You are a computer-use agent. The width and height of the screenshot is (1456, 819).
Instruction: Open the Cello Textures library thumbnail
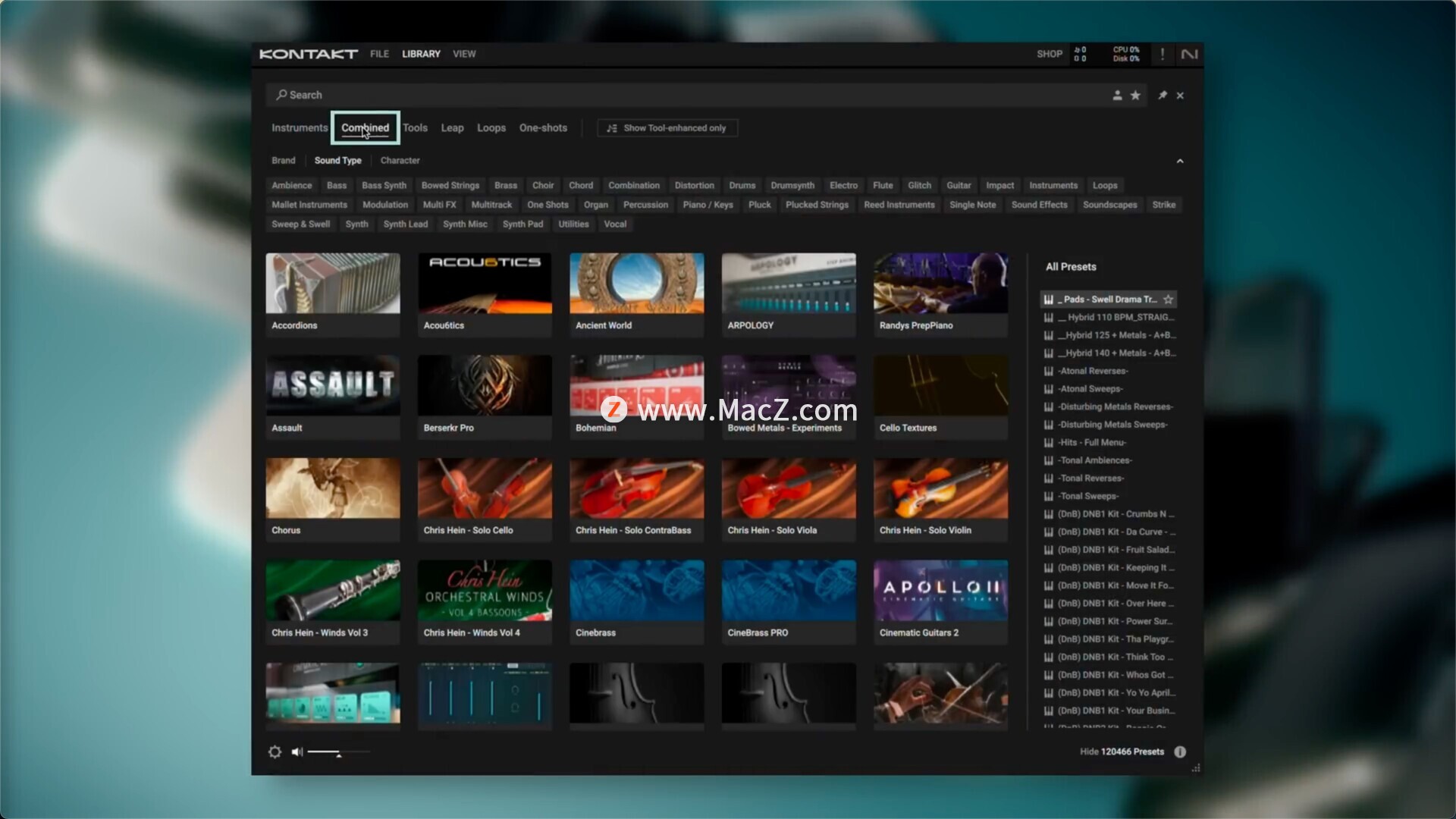[x=941, y=397]
